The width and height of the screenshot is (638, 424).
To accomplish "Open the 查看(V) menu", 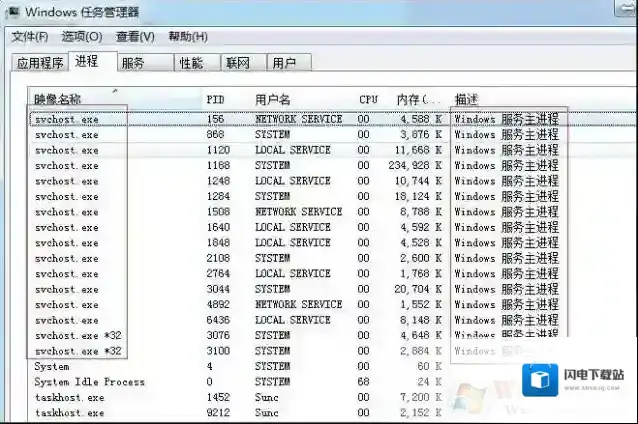I will 135,37.
